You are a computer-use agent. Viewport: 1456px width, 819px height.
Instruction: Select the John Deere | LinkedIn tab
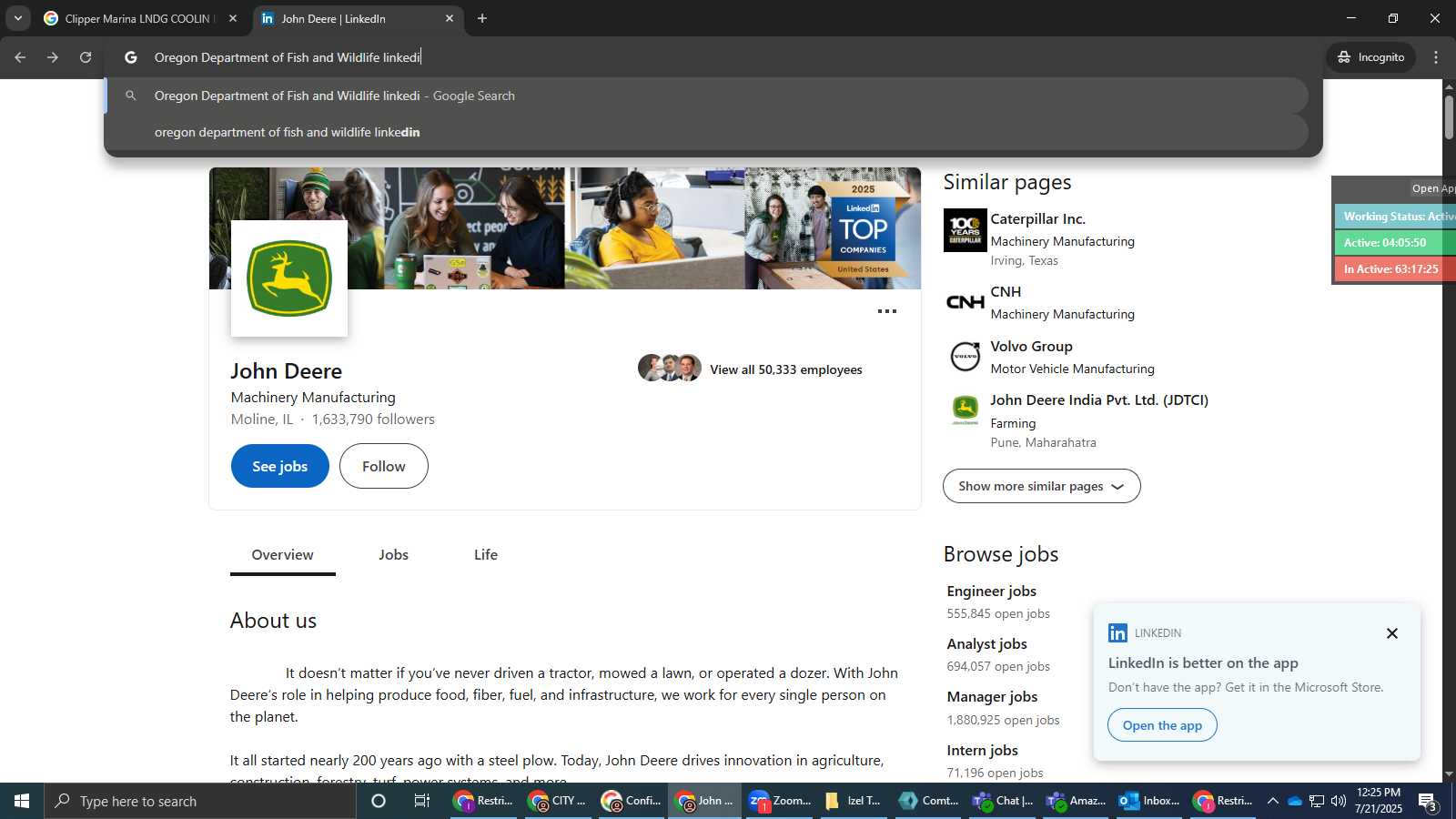pos(358,18)
